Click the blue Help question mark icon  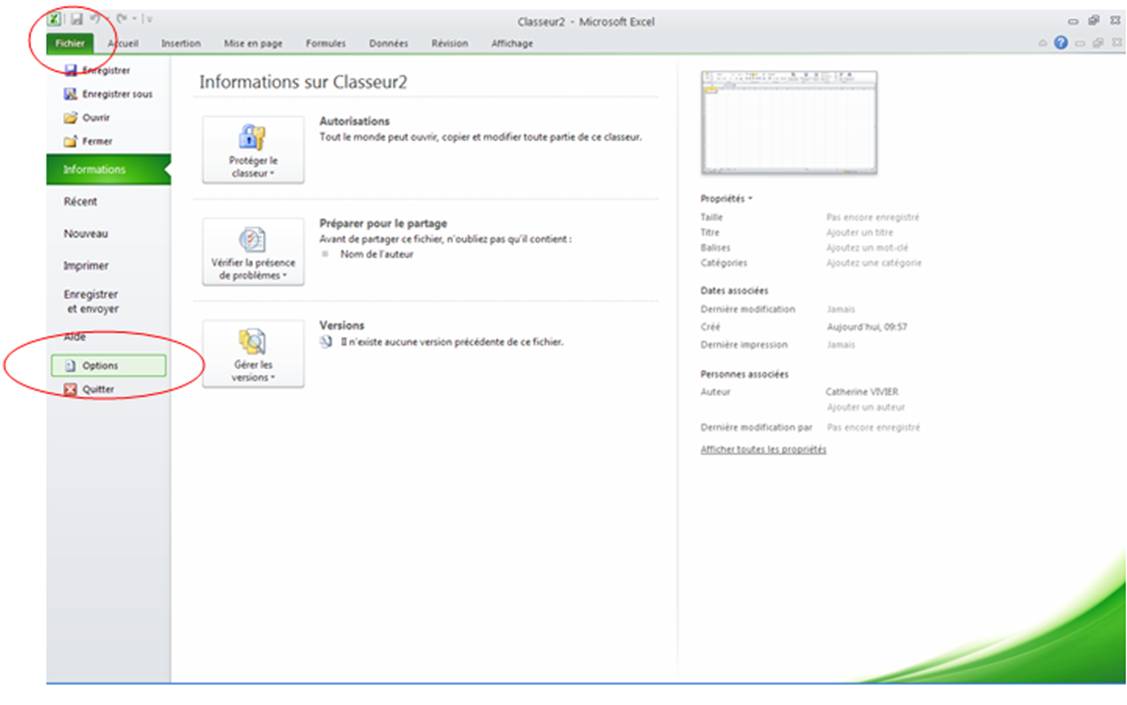pos(1061,43)
